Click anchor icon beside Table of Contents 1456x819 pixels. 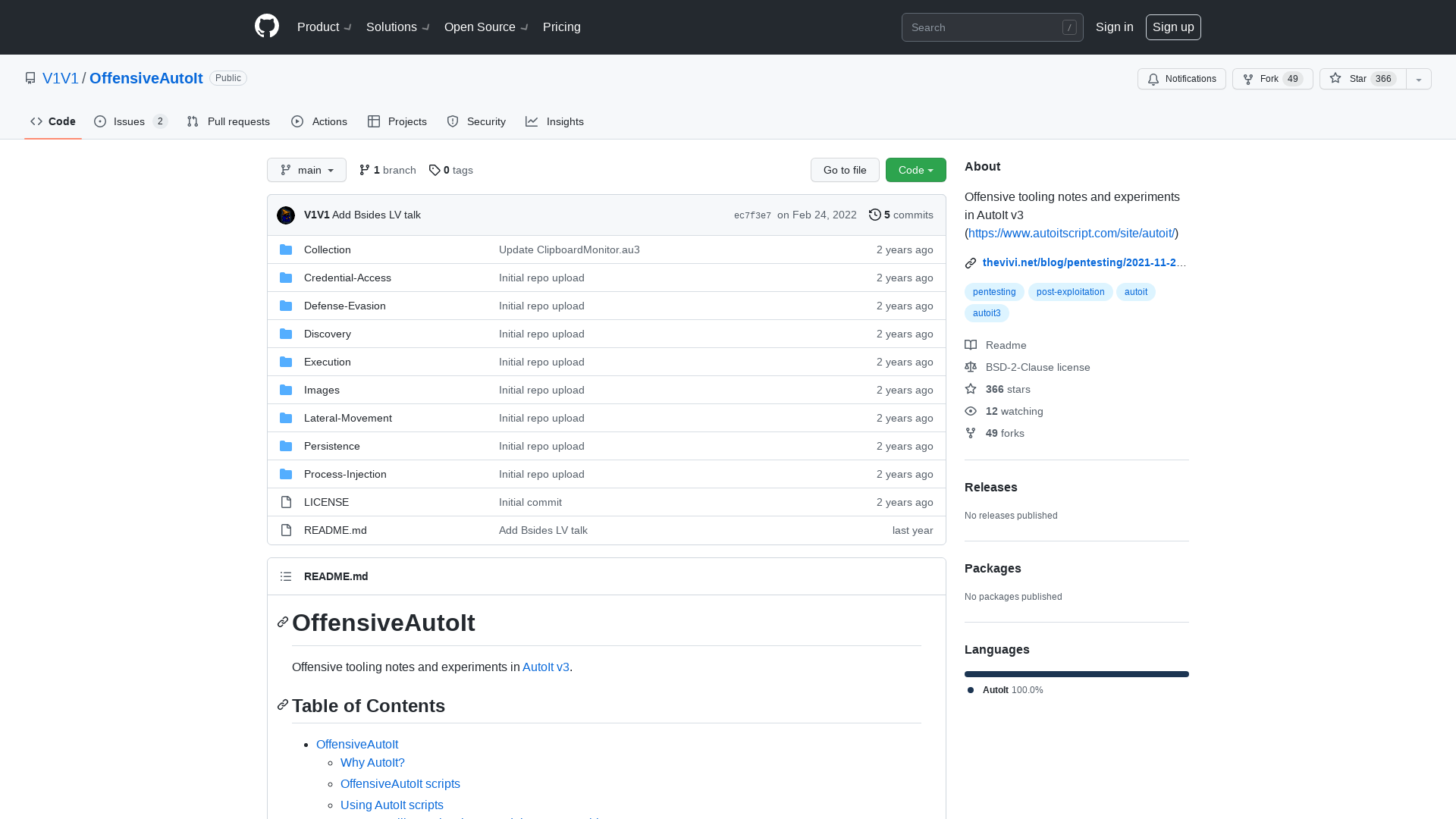click(283, 705)
